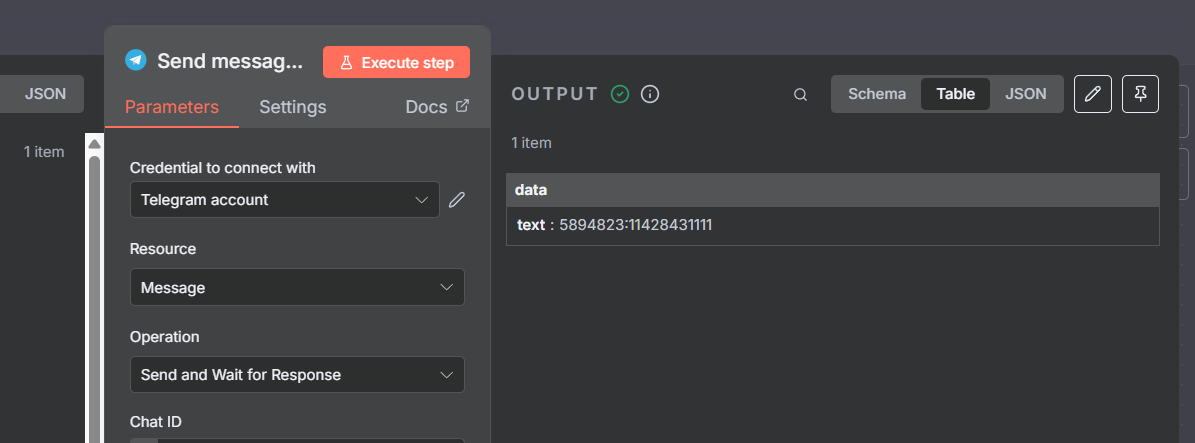
Task: Edit output with the pencil button
Action: (1093, 94)
